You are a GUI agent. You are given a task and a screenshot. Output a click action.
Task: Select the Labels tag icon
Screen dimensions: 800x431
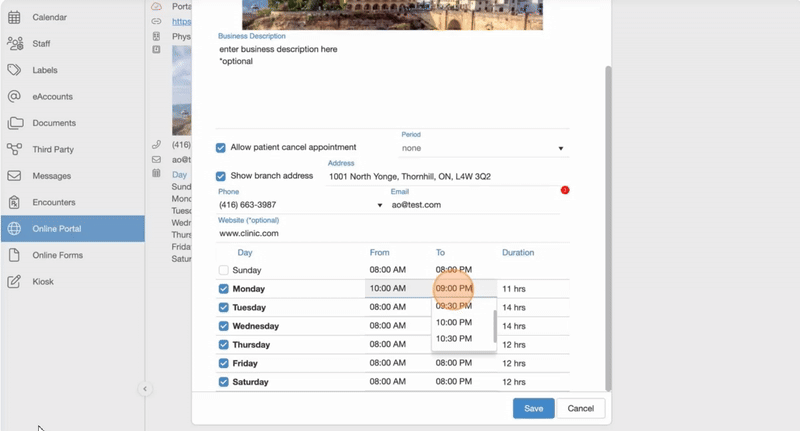click(15, 70)
